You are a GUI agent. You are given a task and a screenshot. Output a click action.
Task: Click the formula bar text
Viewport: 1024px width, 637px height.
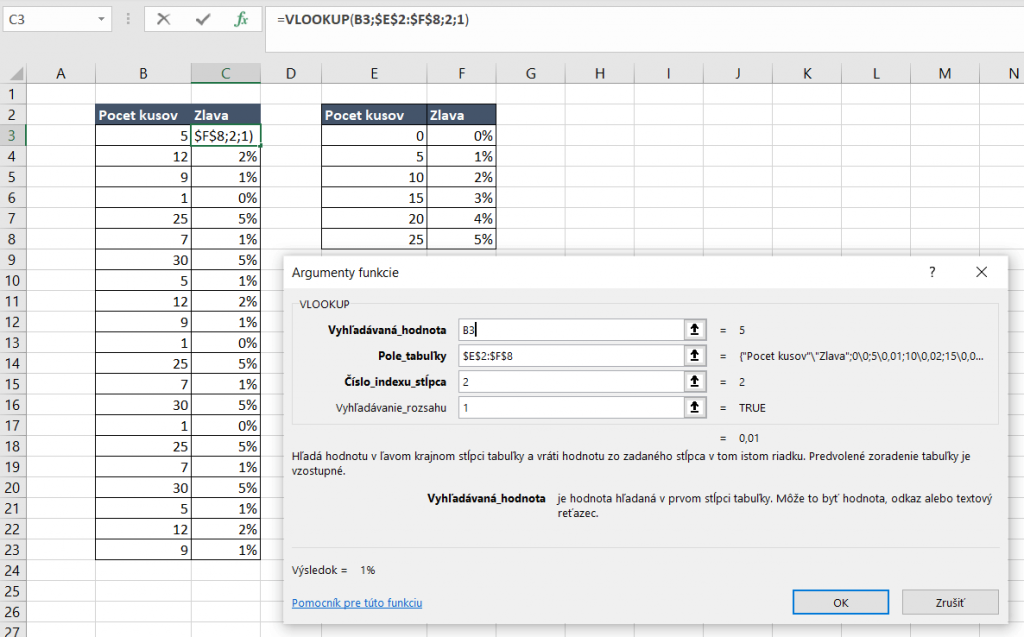point(373,20)
